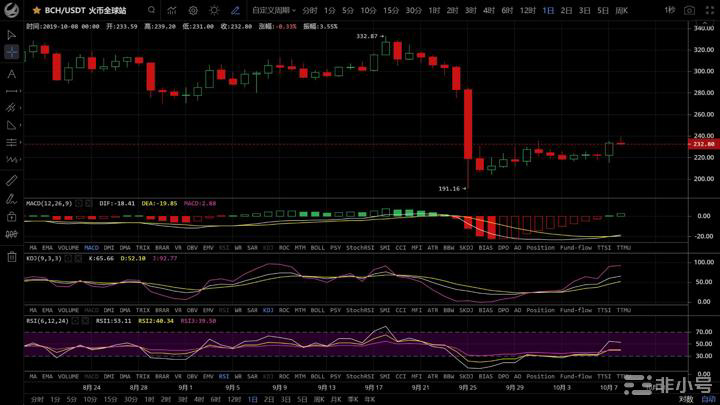720x405 pixels.
Task: Click the trash icon to delete drawings
Action: pos(11,257)
